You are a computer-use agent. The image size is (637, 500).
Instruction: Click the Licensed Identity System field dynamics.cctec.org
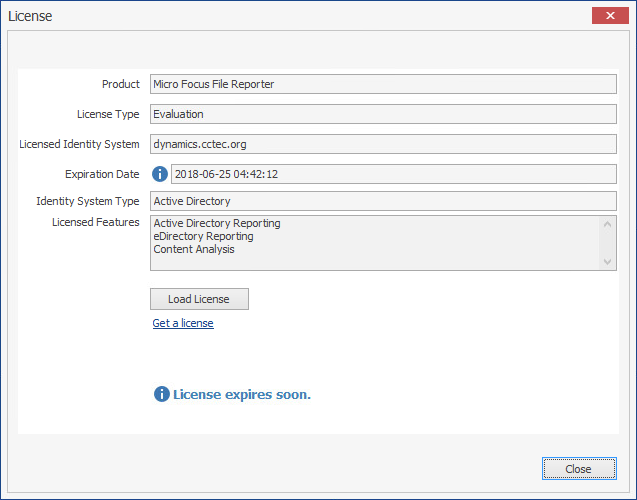[383, 144]
